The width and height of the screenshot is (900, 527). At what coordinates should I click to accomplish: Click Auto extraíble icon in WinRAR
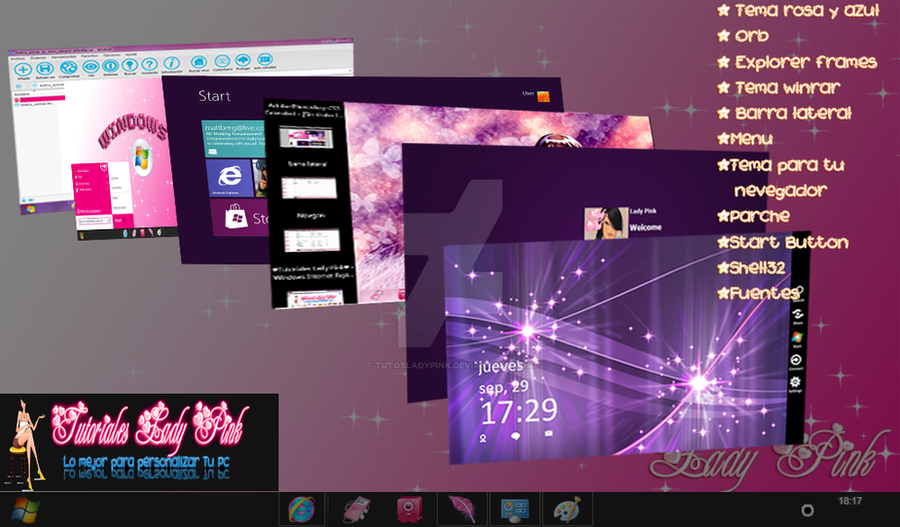click(x=265, y=59)
